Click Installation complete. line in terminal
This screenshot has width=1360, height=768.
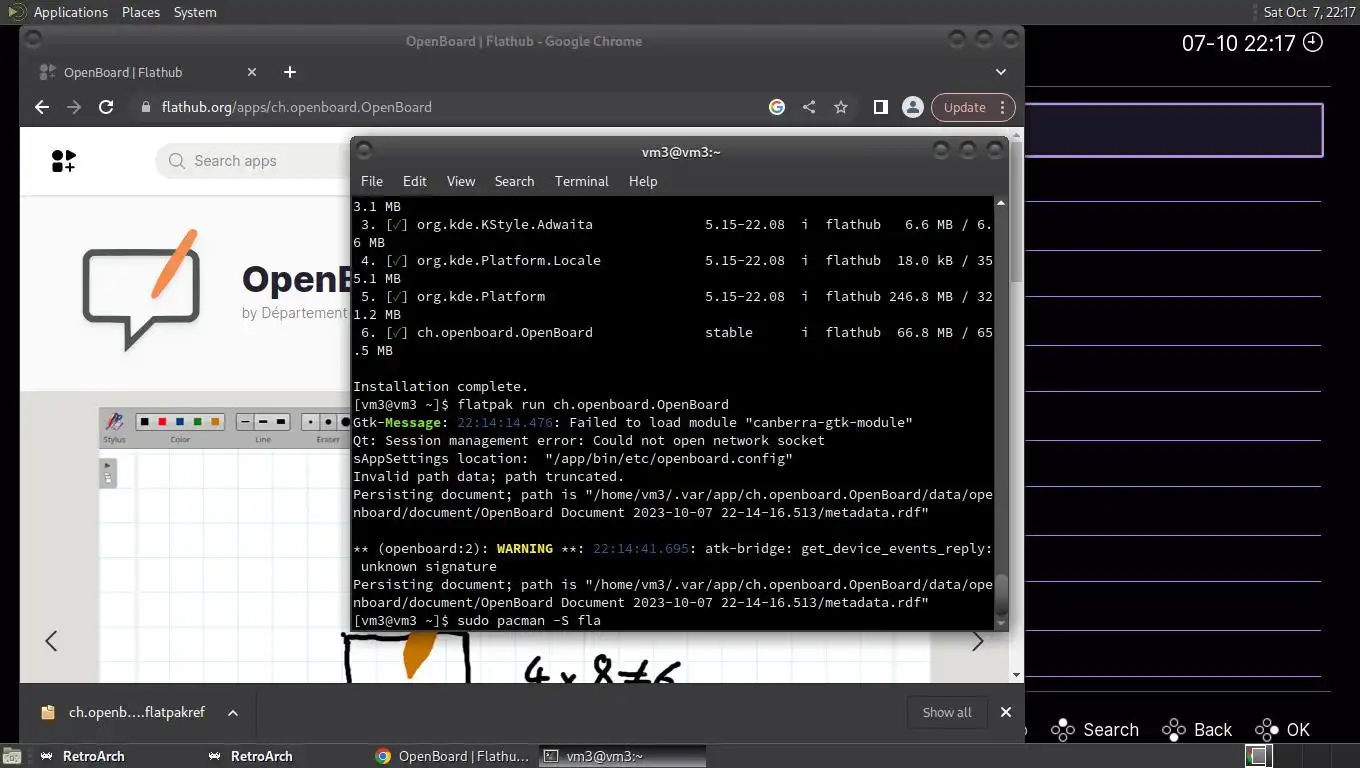tap(440, 386)
